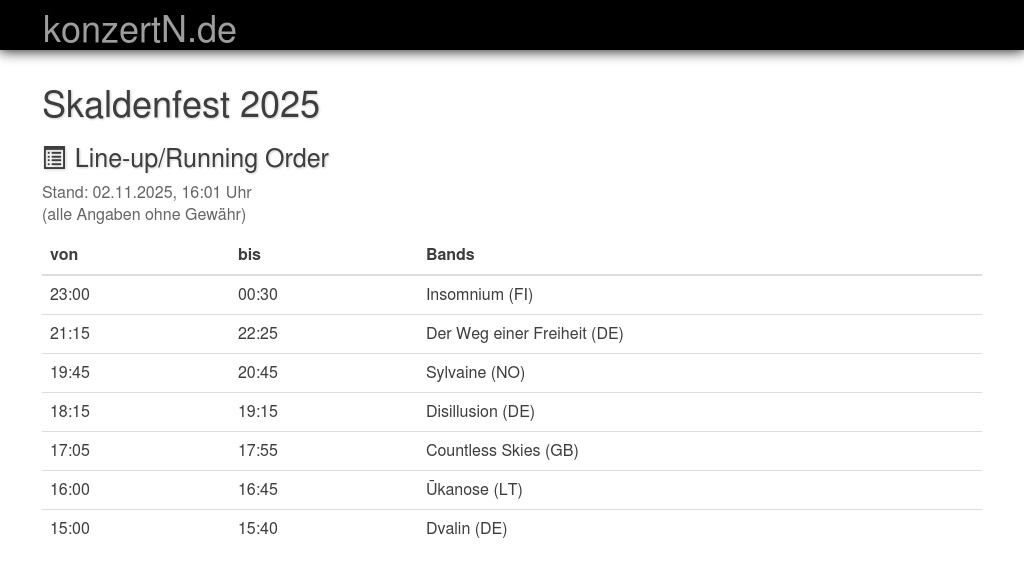This screenshot has width=1024, height=568.
Task: Select Countless Skies (GB) in the table
Action: pos(502,450)
